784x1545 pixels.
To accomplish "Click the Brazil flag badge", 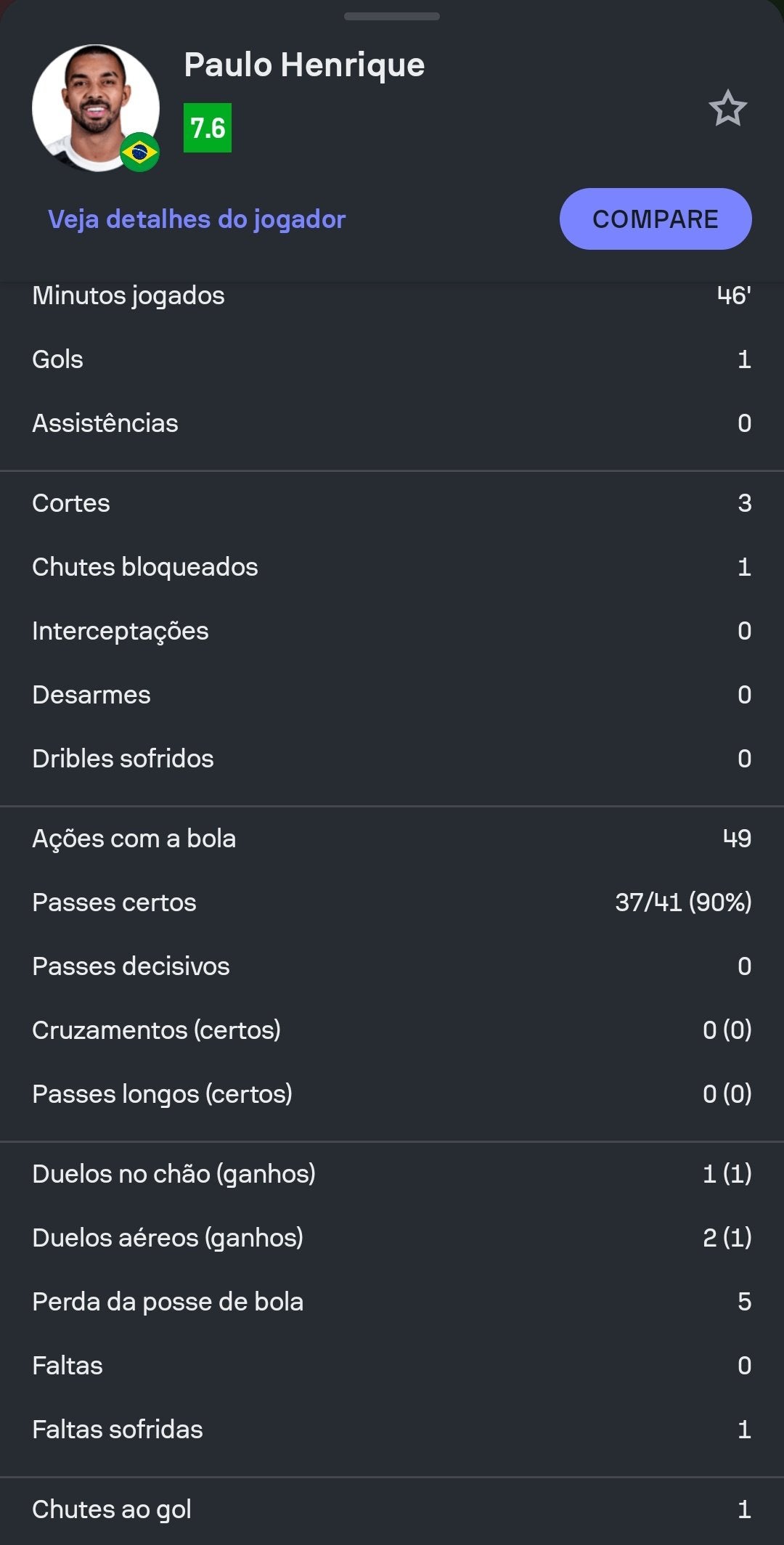I will pos(139,152).
